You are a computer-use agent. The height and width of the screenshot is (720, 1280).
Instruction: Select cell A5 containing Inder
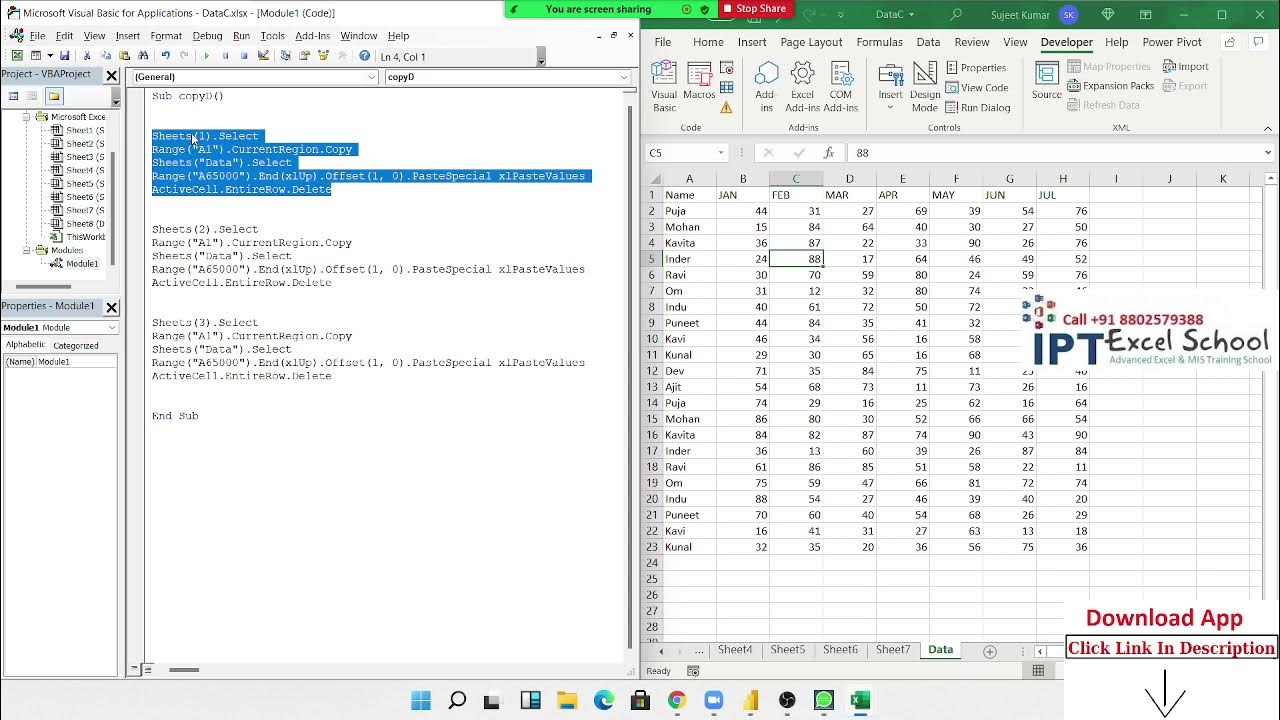(x=689, y=259)
